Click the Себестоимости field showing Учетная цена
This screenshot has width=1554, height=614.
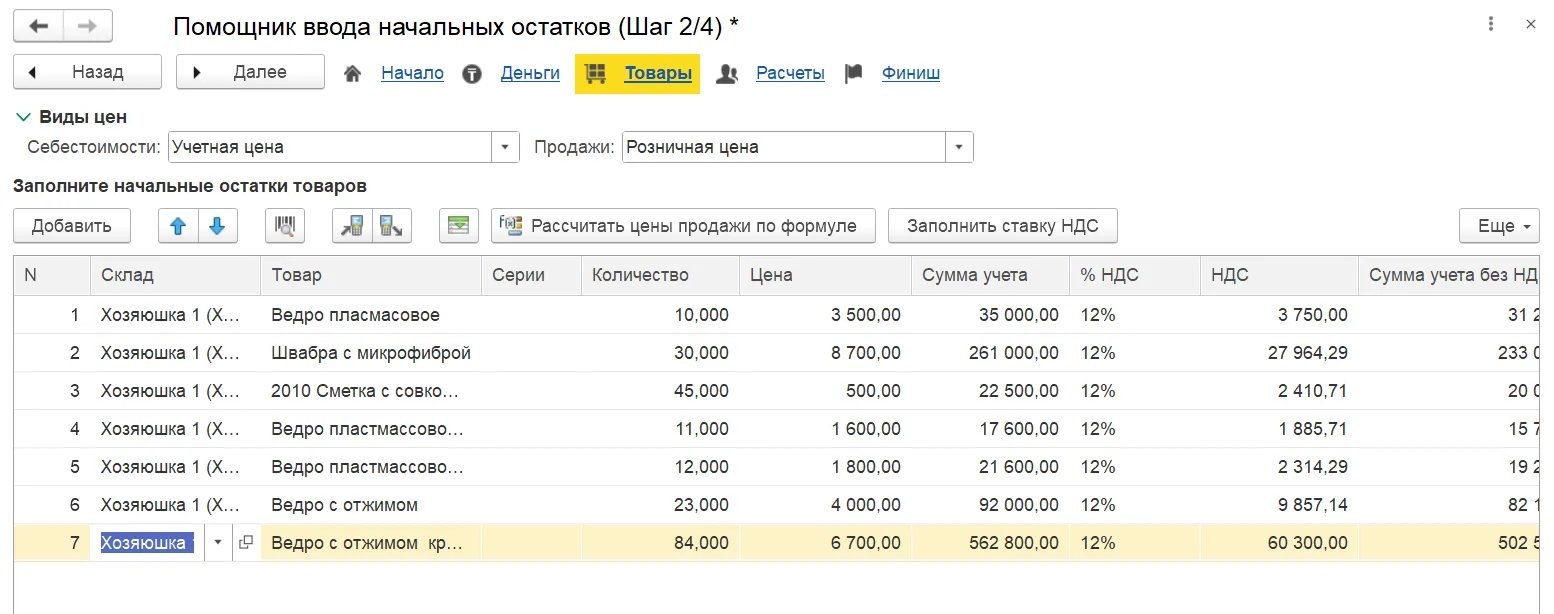pos(331,147)
